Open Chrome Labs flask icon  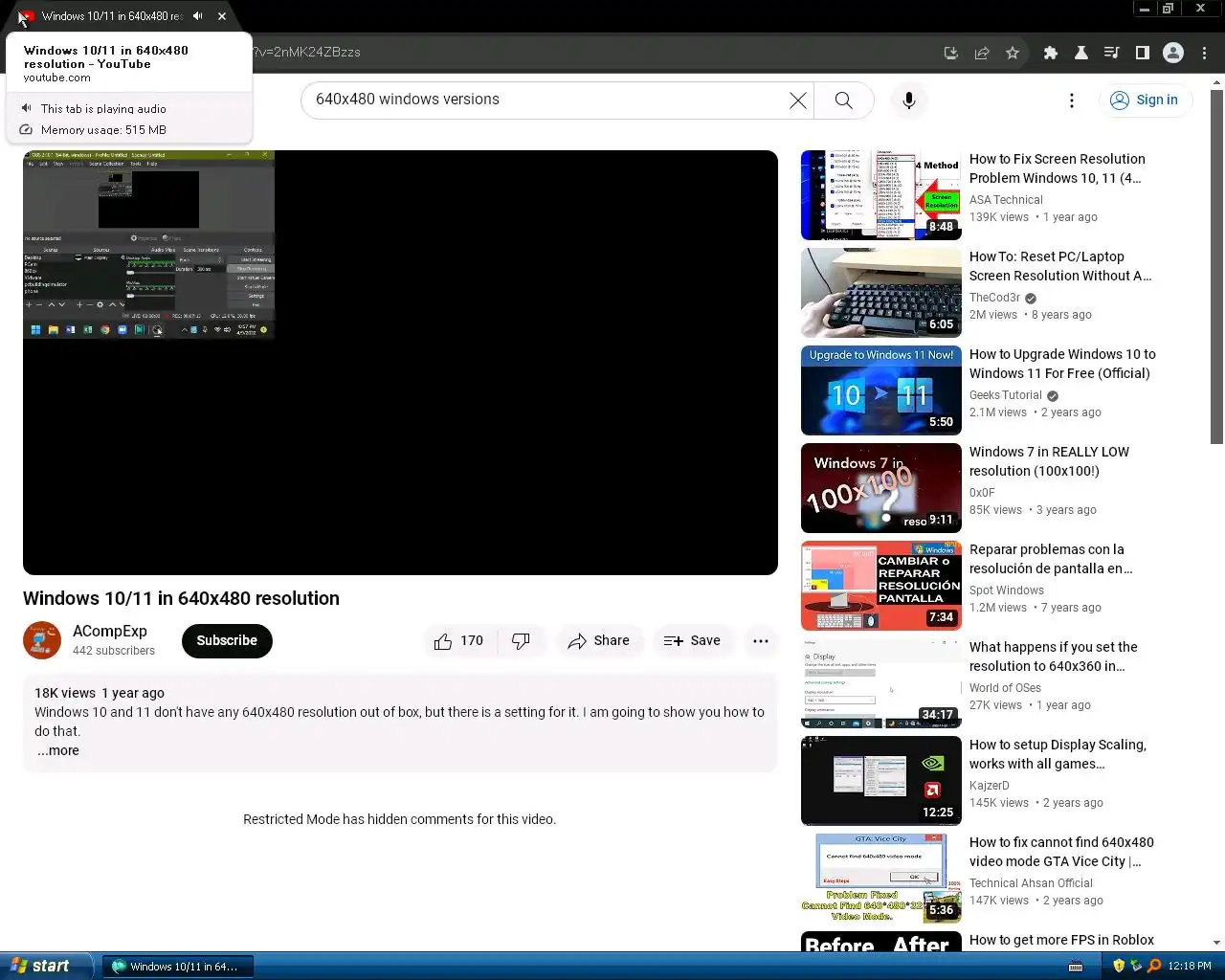point(1080,53)
